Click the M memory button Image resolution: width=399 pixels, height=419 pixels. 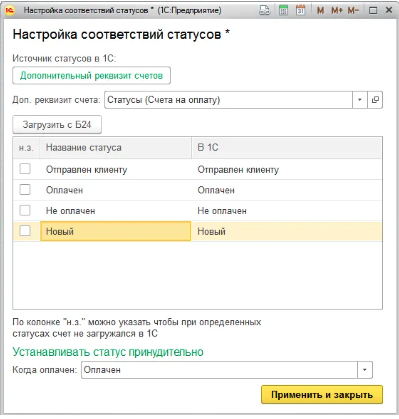(320, 11)
